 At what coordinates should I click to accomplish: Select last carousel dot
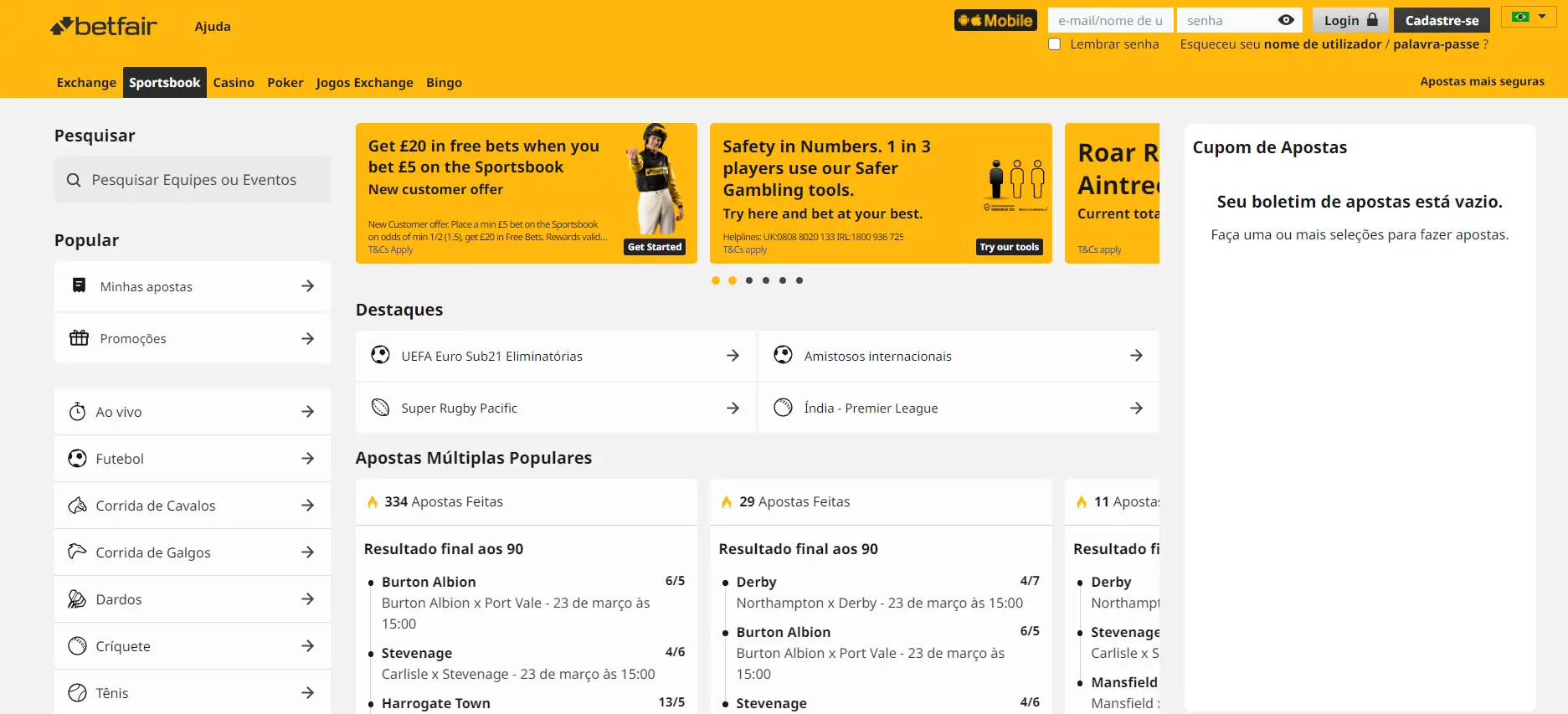click(x=799, y=280)
